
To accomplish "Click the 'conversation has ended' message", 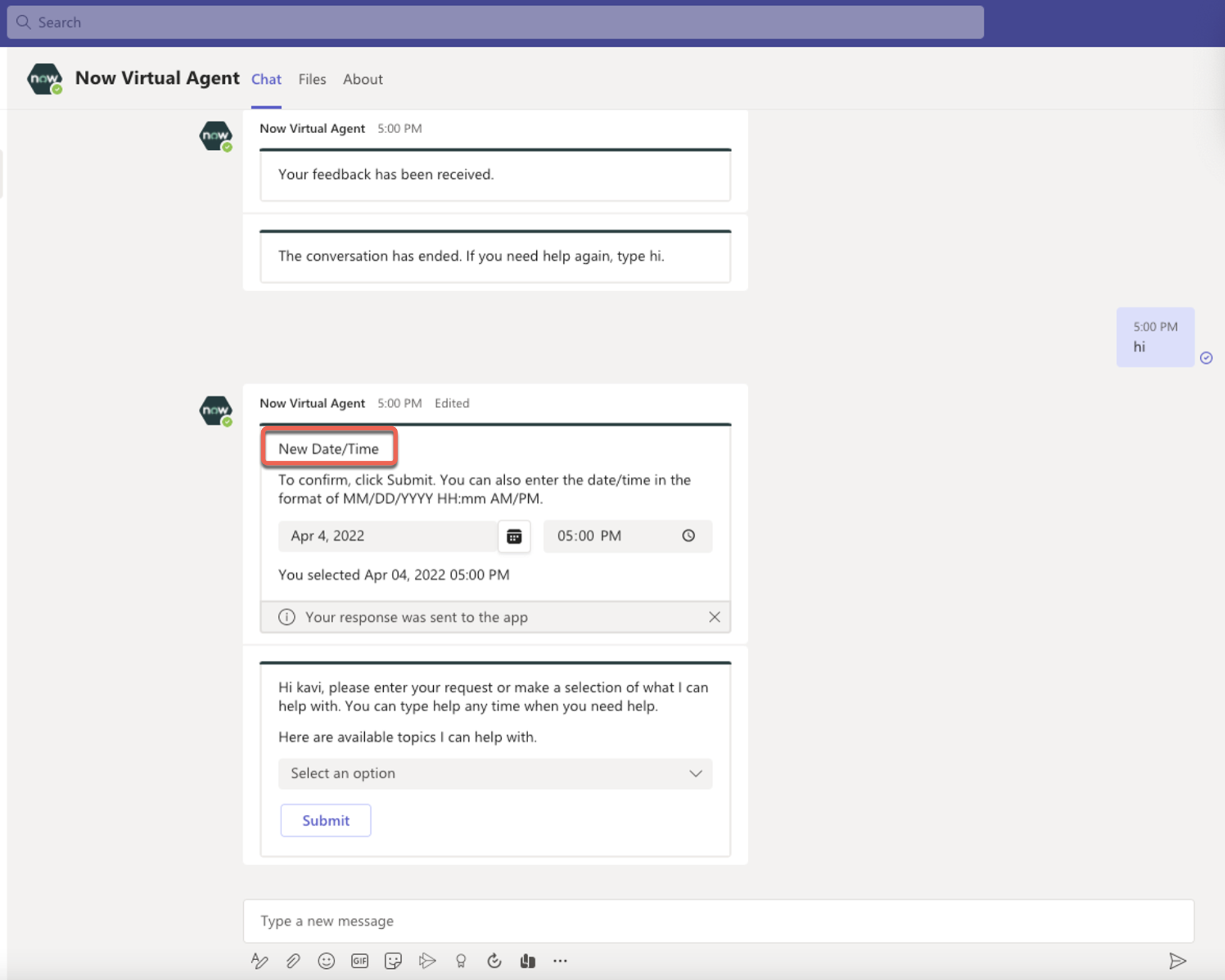I will tap(471, 256).
